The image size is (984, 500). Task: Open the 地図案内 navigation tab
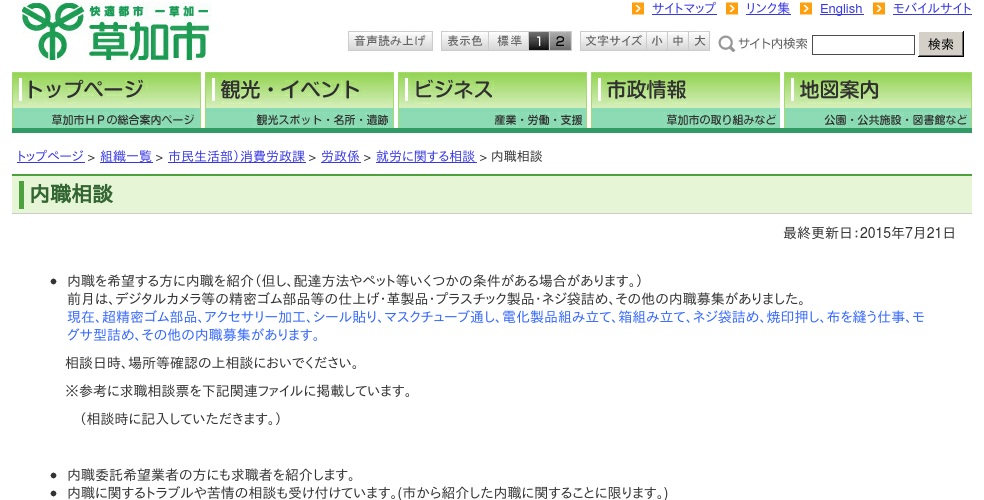pos(878,100)
